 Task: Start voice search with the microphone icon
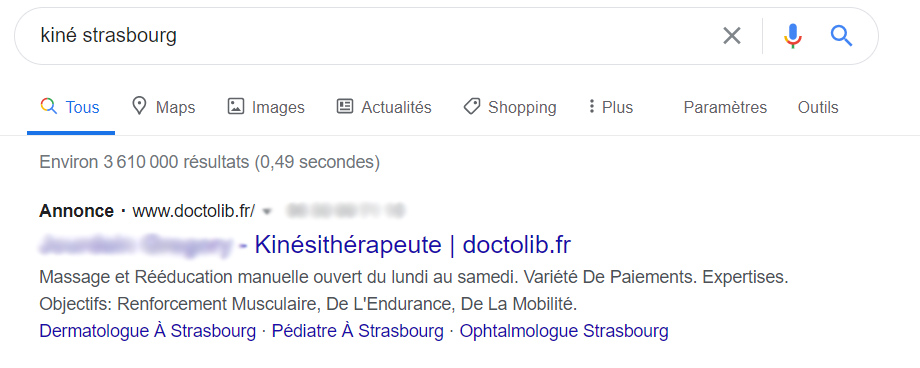click(793, 36)
